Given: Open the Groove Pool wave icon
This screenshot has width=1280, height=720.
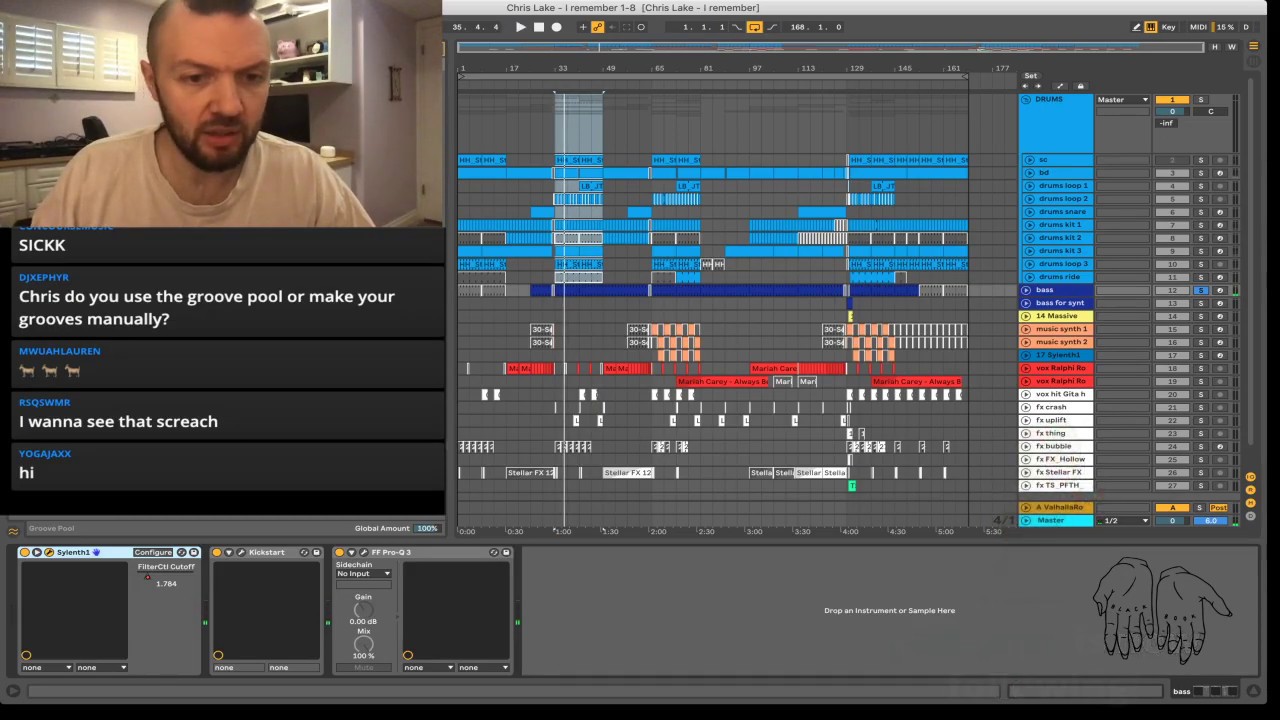Looking at the screenshot, I should click(x=14, y=531).
